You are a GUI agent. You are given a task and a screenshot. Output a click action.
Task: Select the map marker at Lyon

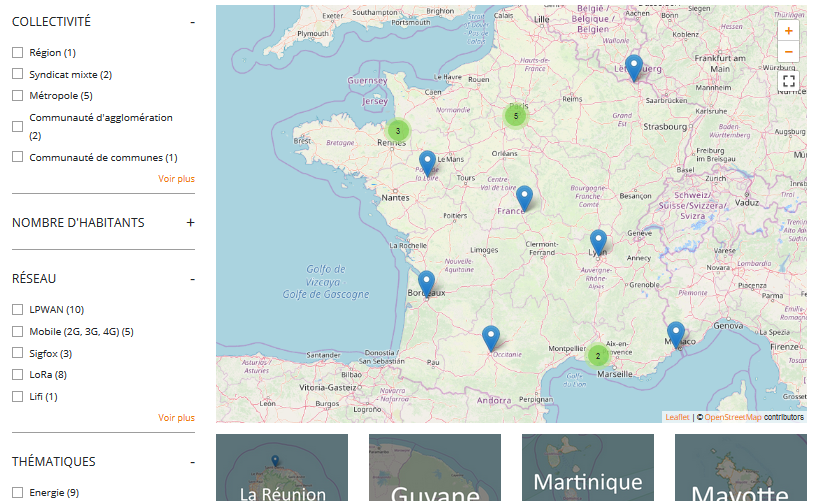(x=598, y=241)
